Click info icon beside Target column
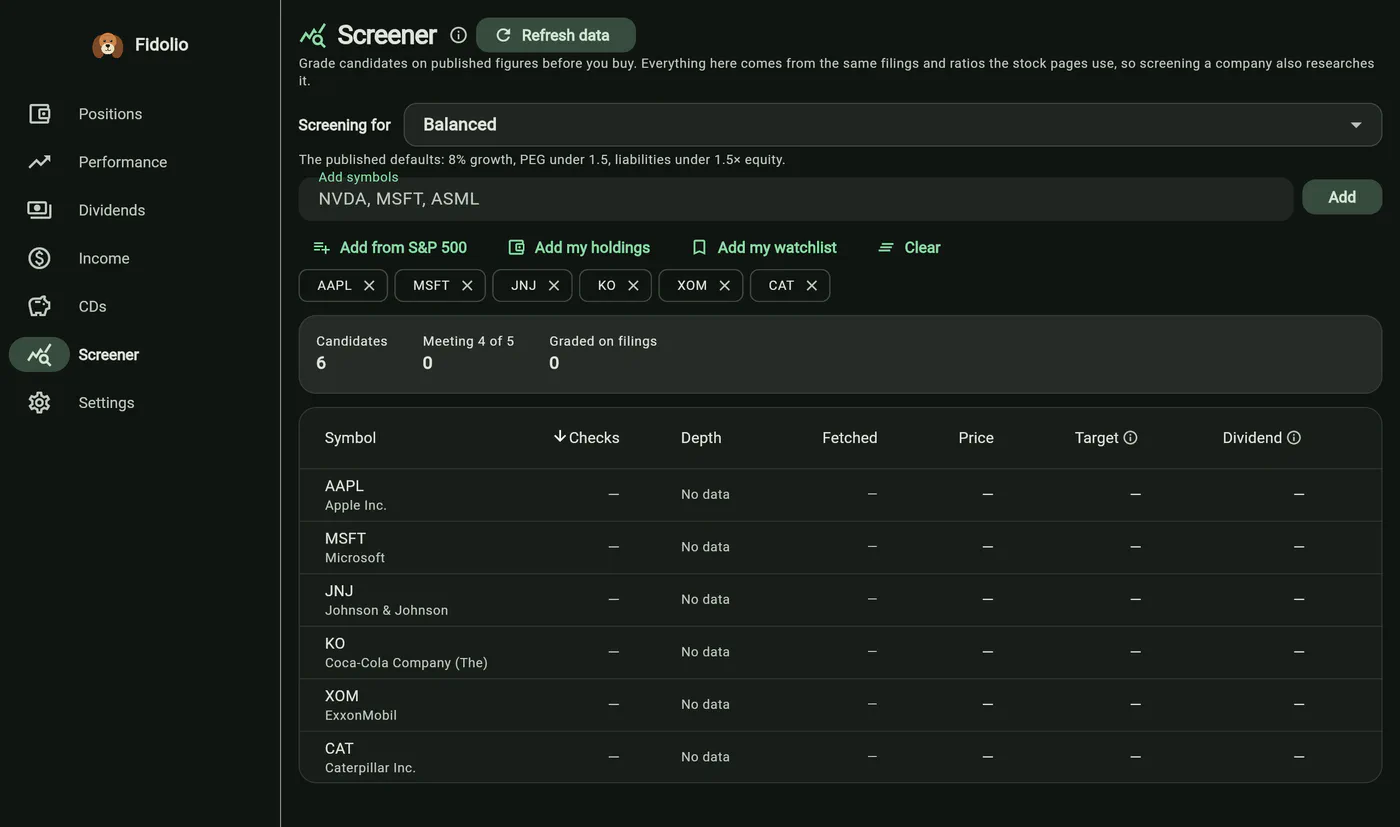 click(x=1130, y=437)
